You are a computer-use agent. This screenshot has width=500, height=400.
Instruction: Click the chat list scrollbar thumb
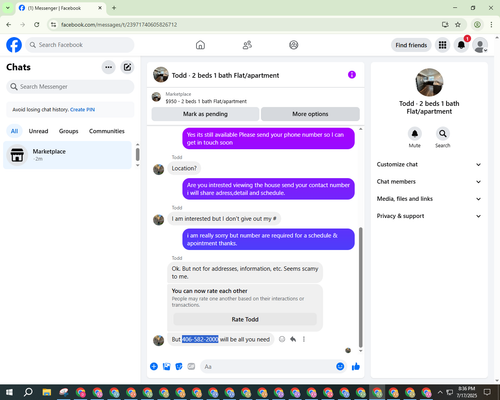[x=137, y=154]
